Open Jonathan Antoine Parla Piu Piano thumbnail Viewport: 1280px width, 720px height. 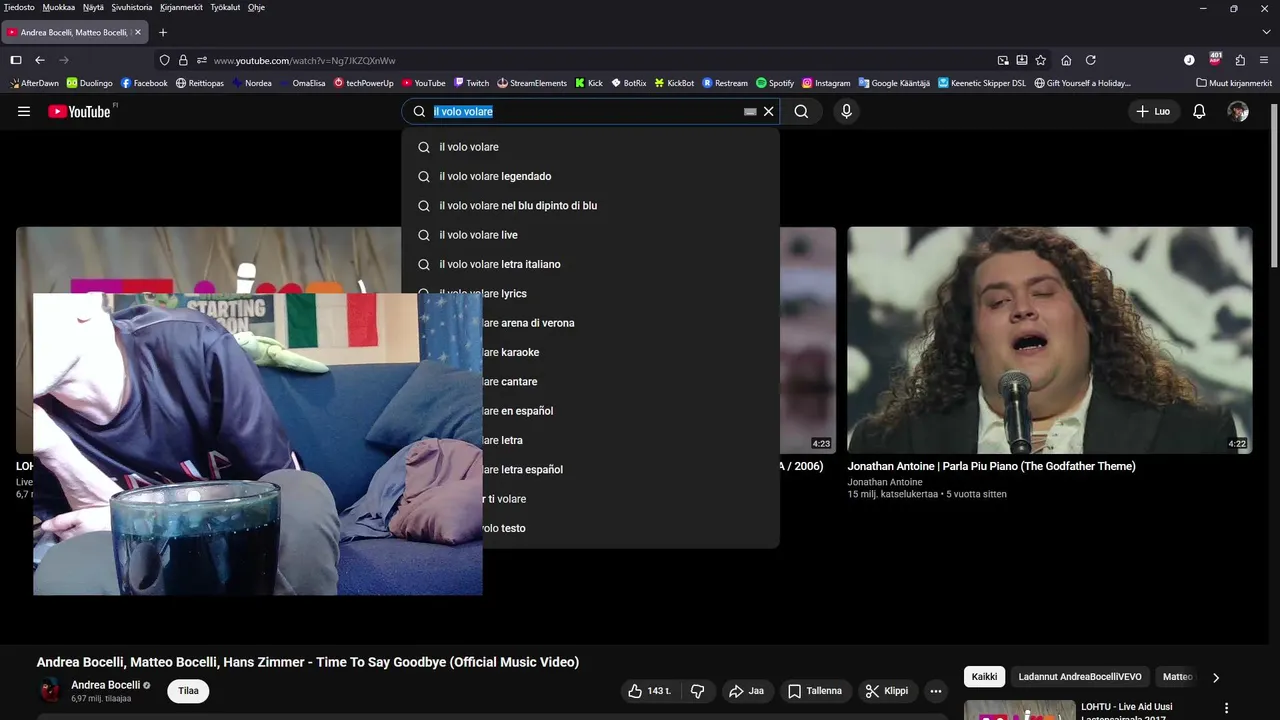click(1049, 340)
